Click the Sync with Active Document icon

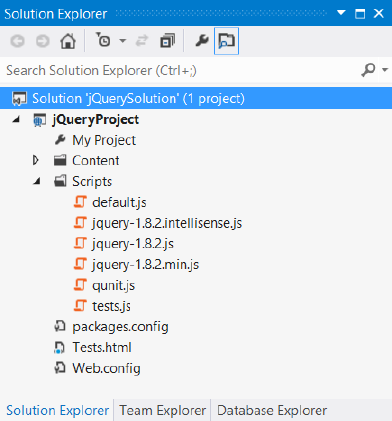142,41
